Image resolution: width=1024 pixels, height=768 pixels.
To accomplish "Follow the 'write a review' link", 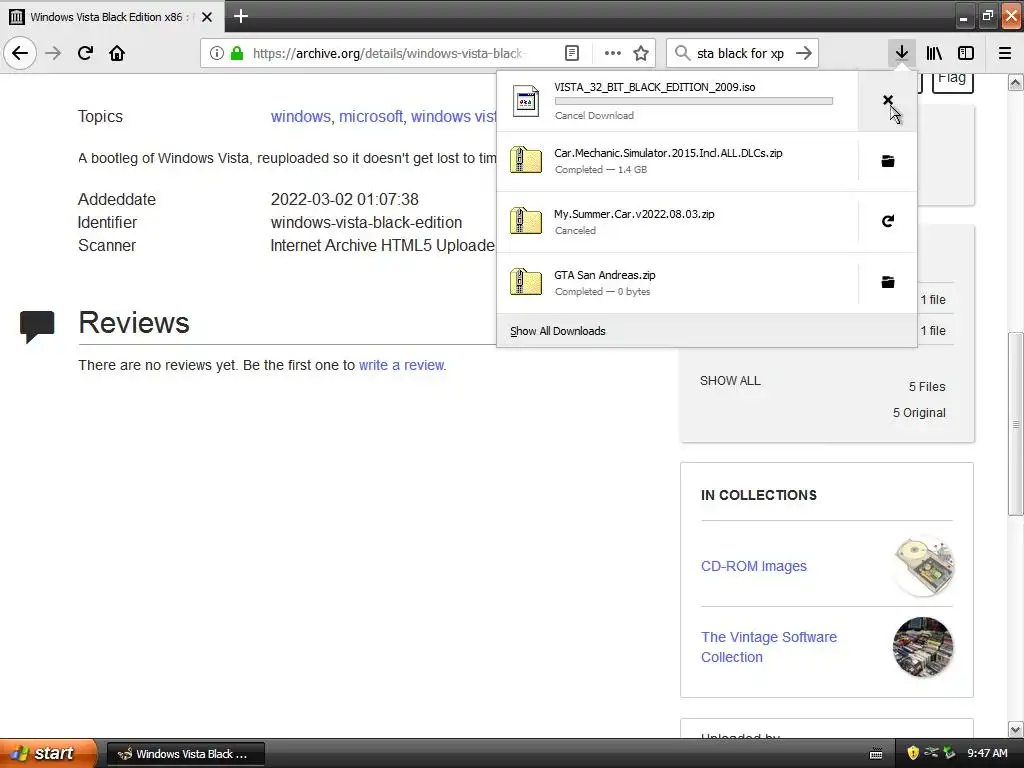I will point(401,365).
